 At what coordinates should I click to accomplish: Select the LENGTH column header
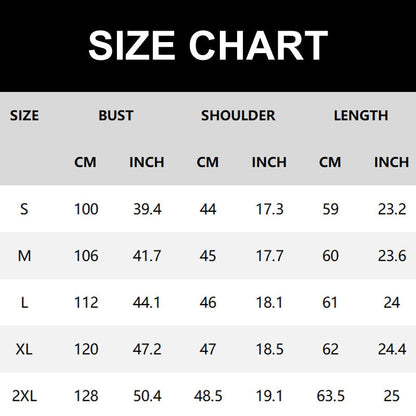(x=361, y=116)
